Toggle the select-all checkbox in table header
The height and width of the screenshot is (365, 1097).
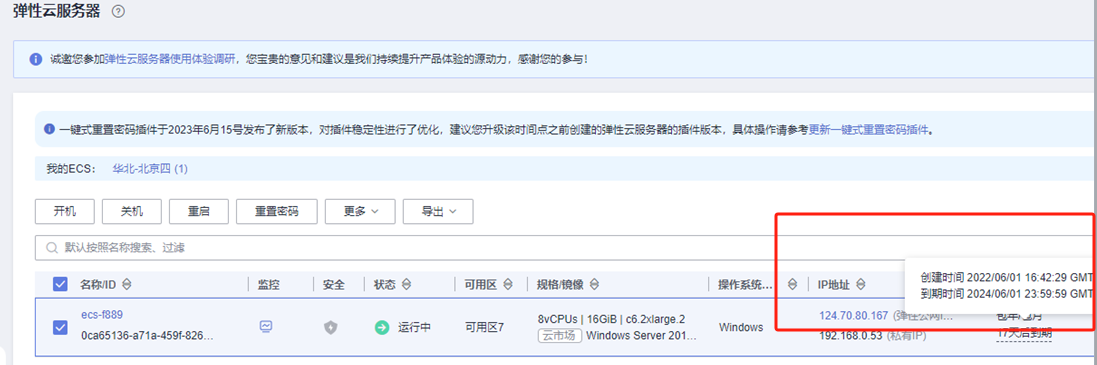tap(61, 284)
